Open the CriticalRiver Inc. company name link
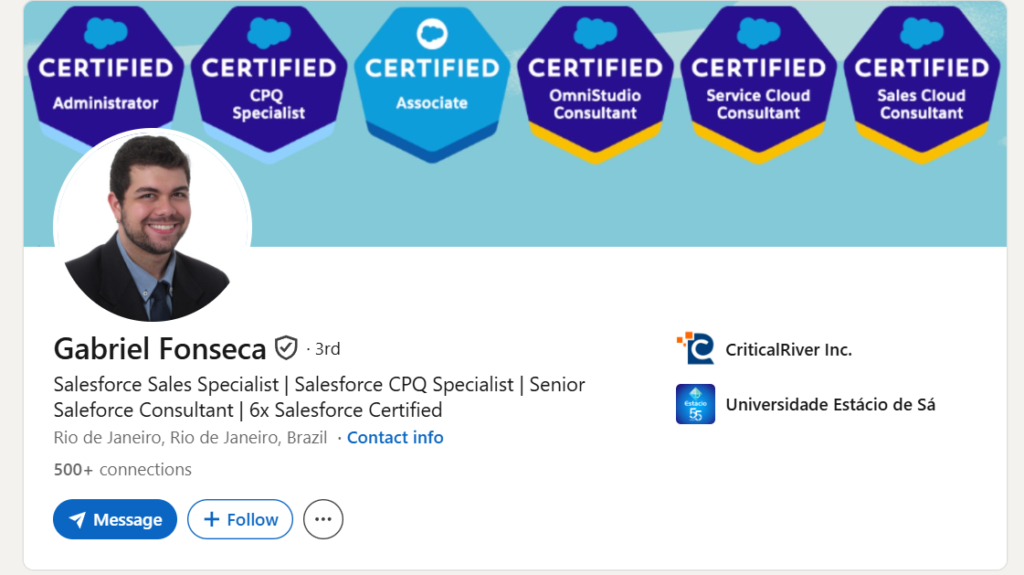 coord(789,349)
